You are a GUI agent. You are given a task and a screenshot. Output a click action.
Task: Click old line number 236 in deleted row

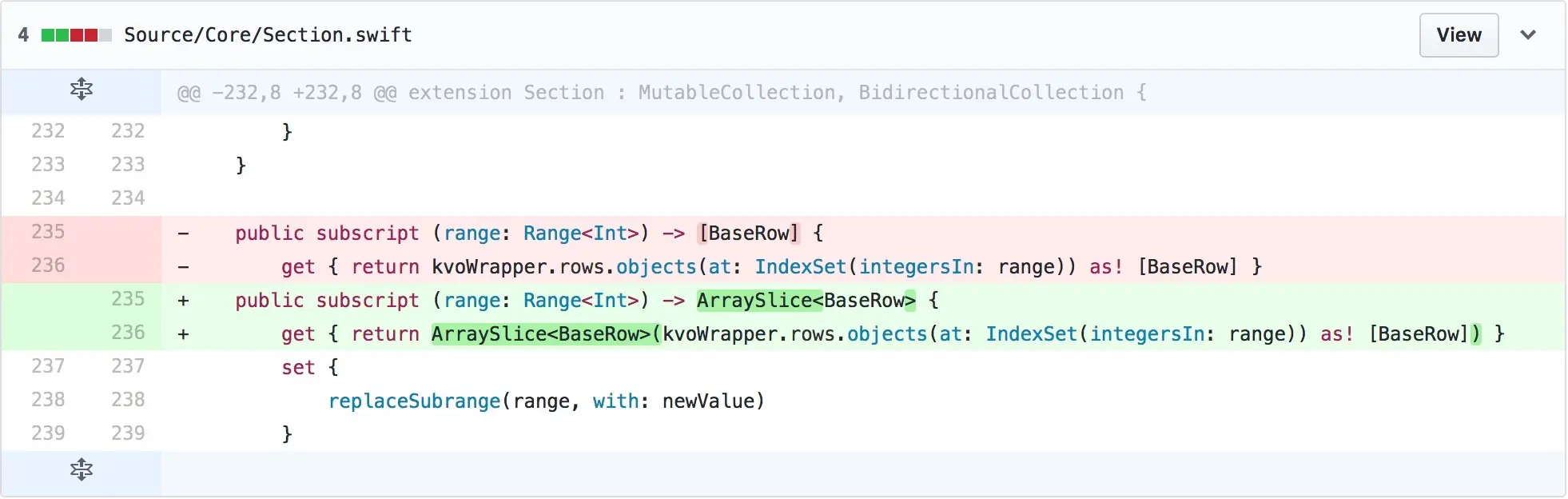coord(48,265)
